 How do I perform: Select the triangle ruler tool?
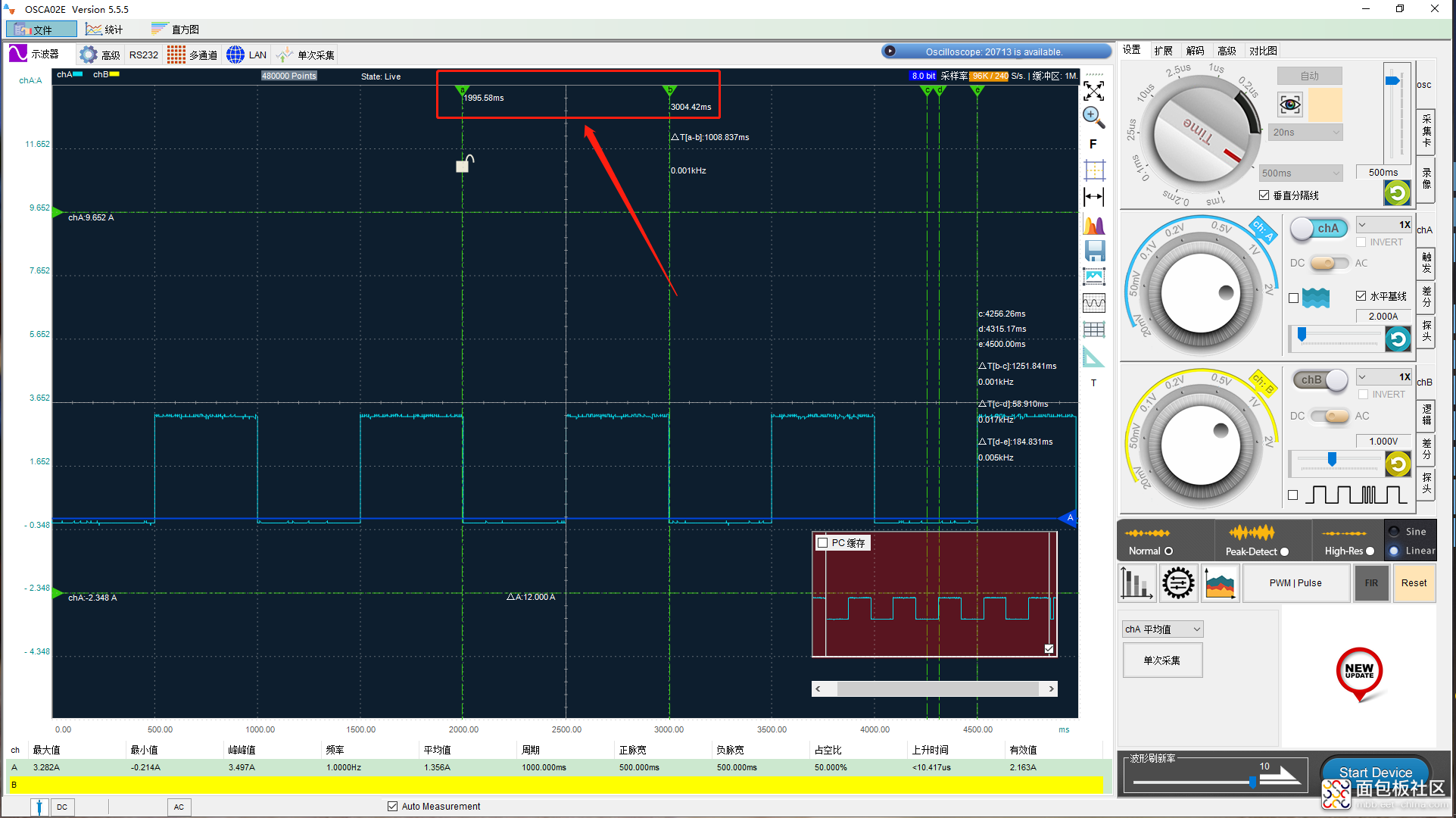click(x=1093, y=357)
